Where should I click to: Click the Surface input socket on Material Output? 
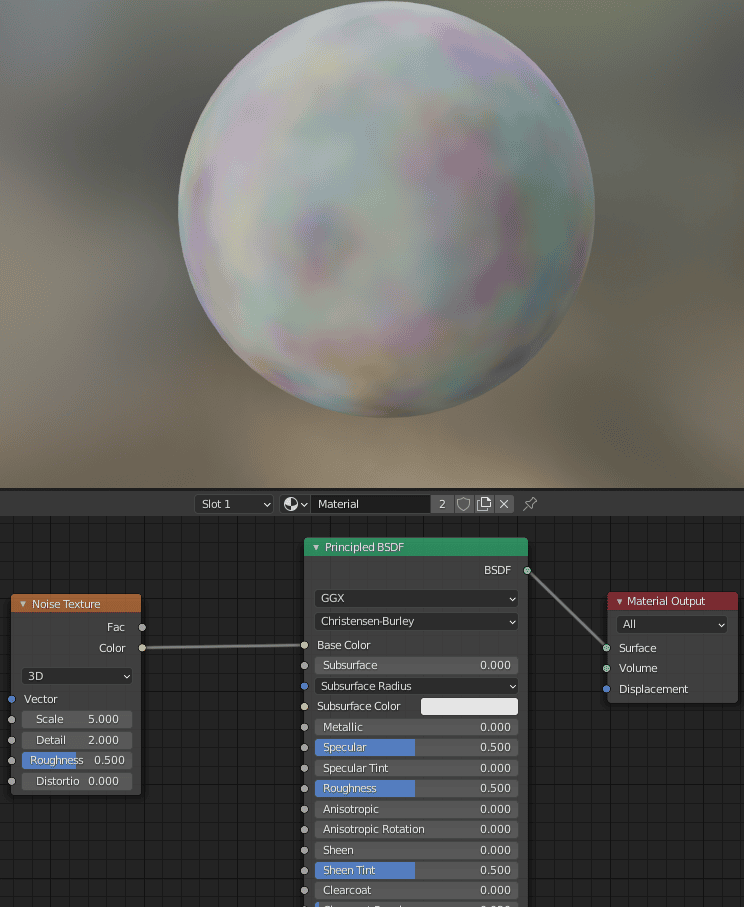click(606, 648)
